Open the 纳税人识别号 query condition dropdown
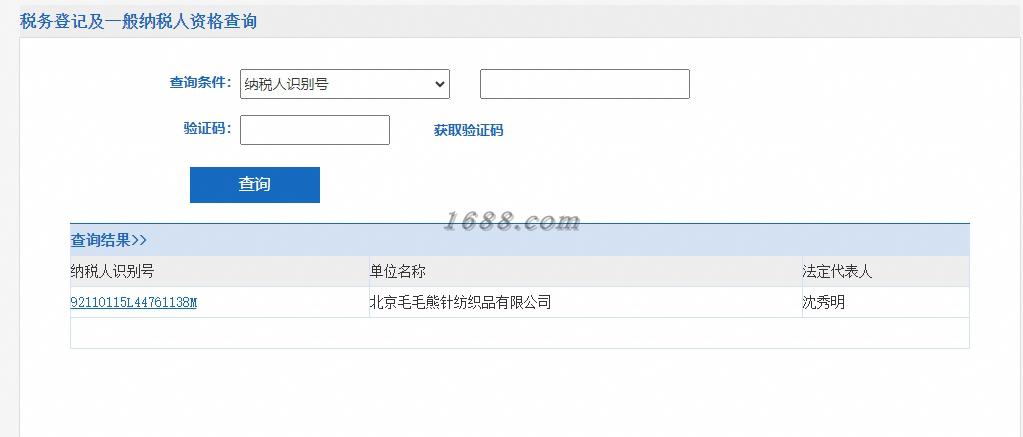Viewport: 1023px width, 437px height. [344, 84]
